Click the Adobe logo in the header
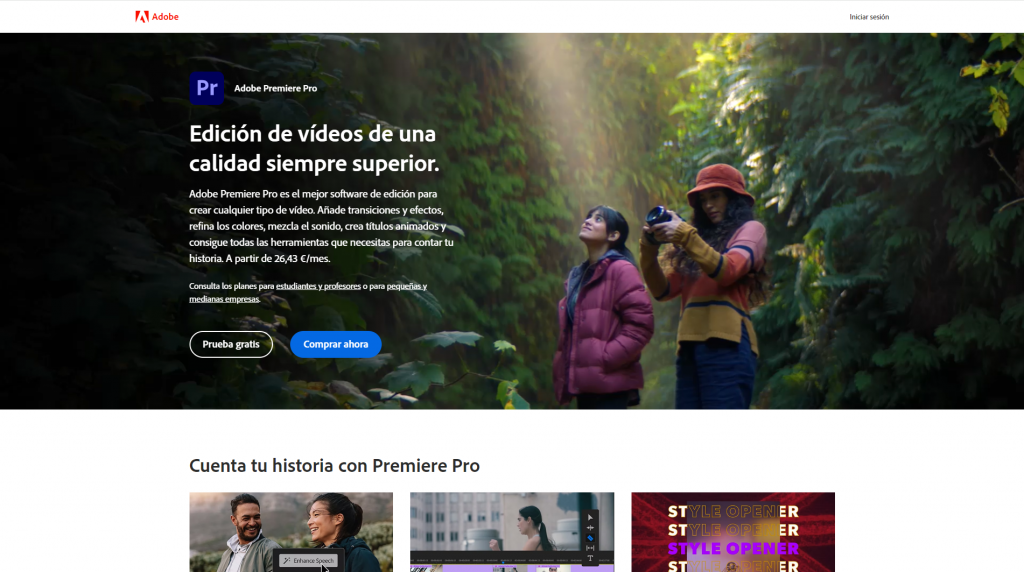Image resolution: width=1024 pixels, height=572 pixels. point(157,16)
